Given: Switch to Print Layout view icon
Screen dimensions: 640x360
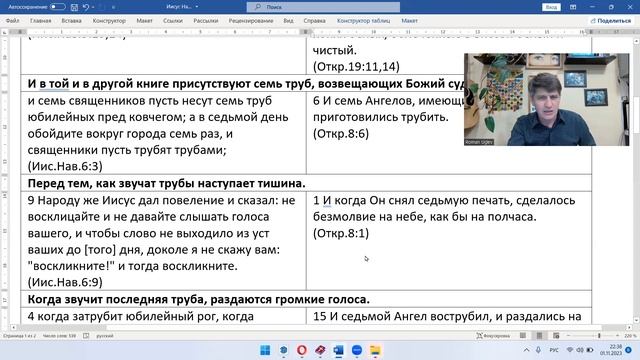Looking at the screenshot, I should [539, 336].
